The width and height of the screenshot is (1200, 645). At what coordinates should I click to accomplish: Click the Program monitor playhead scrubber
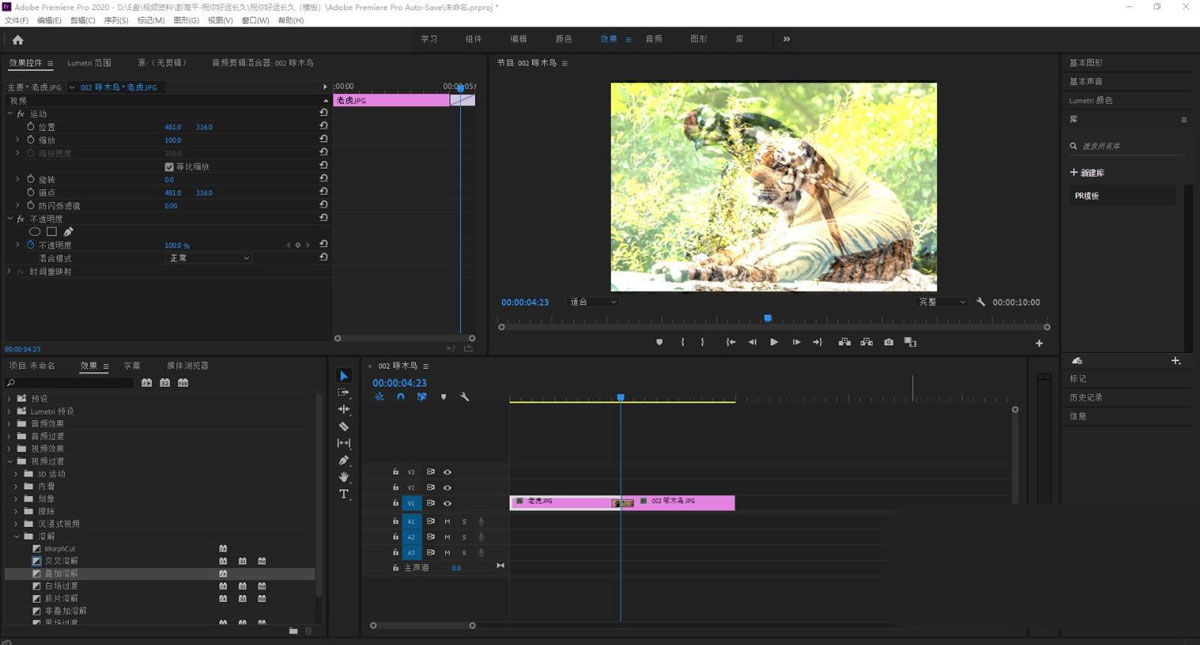768,318
